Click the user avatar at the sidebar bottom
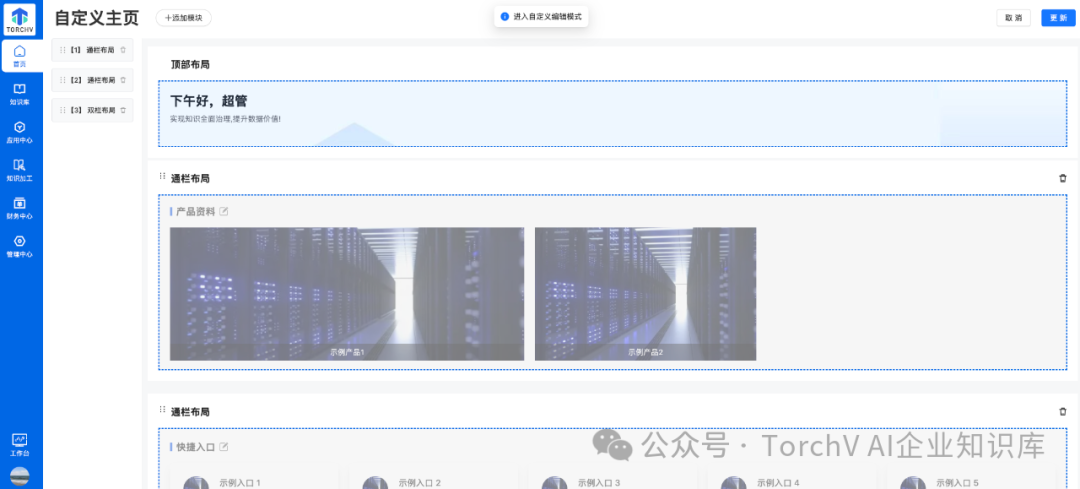Screen dimensions: 1080x489 tap(20, 477)
